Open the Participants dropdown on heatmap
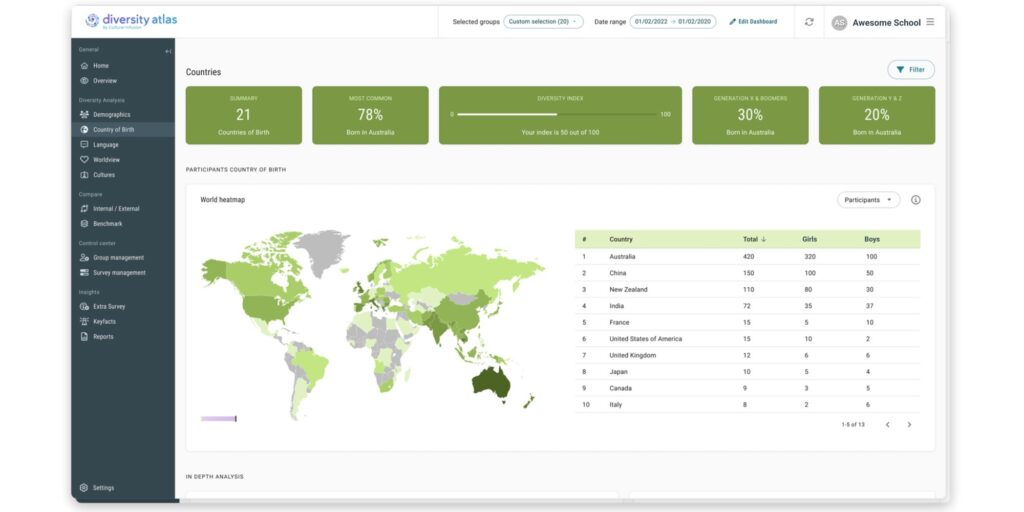The width and height of the screenshot is (1024, 512). (868, 200)
